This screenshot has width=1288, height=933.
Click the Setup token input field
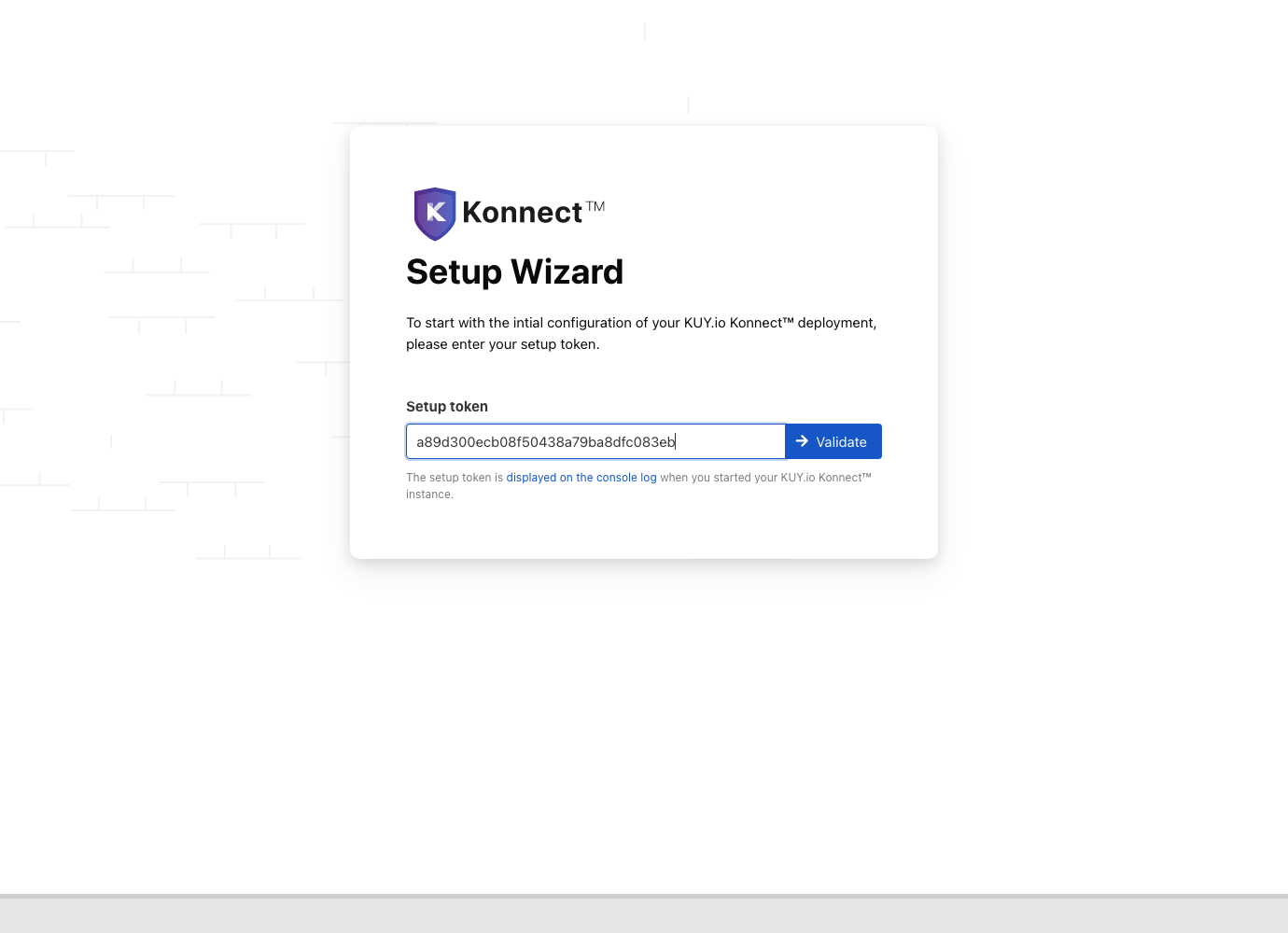pos(595,441)
